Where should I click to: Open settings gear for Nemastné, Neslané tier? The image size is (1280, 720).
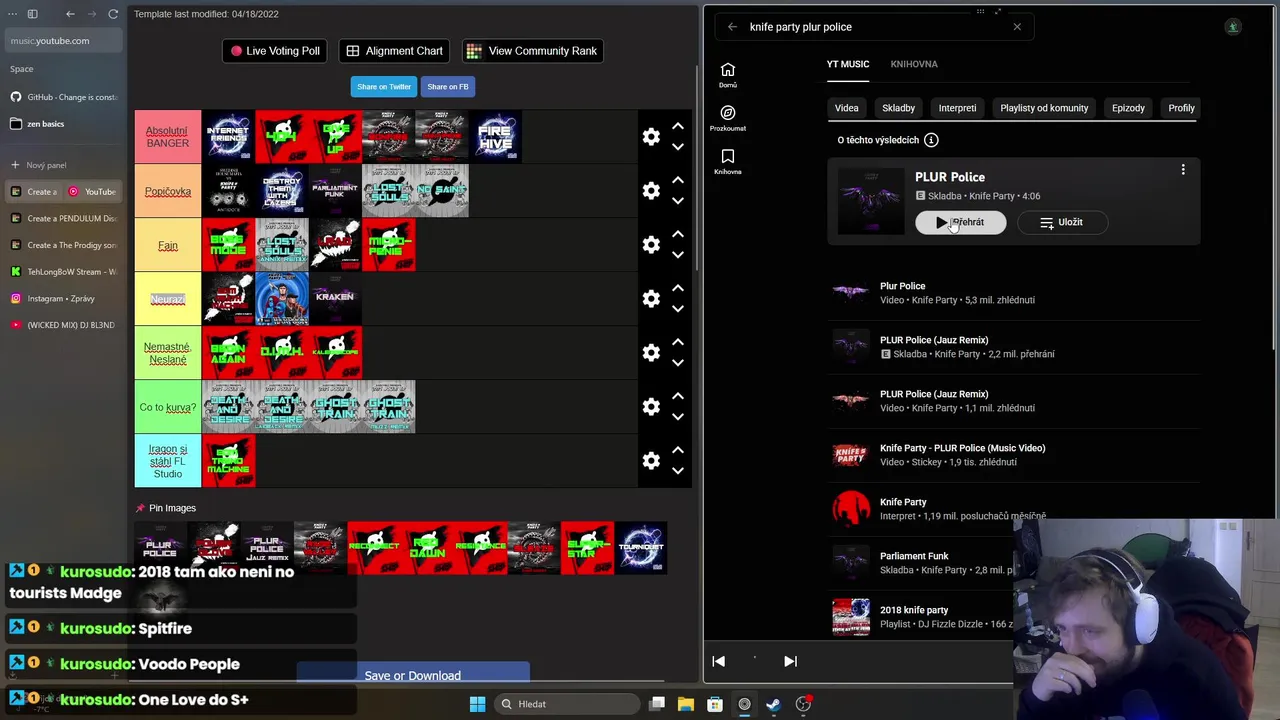(x=651, y=353)
